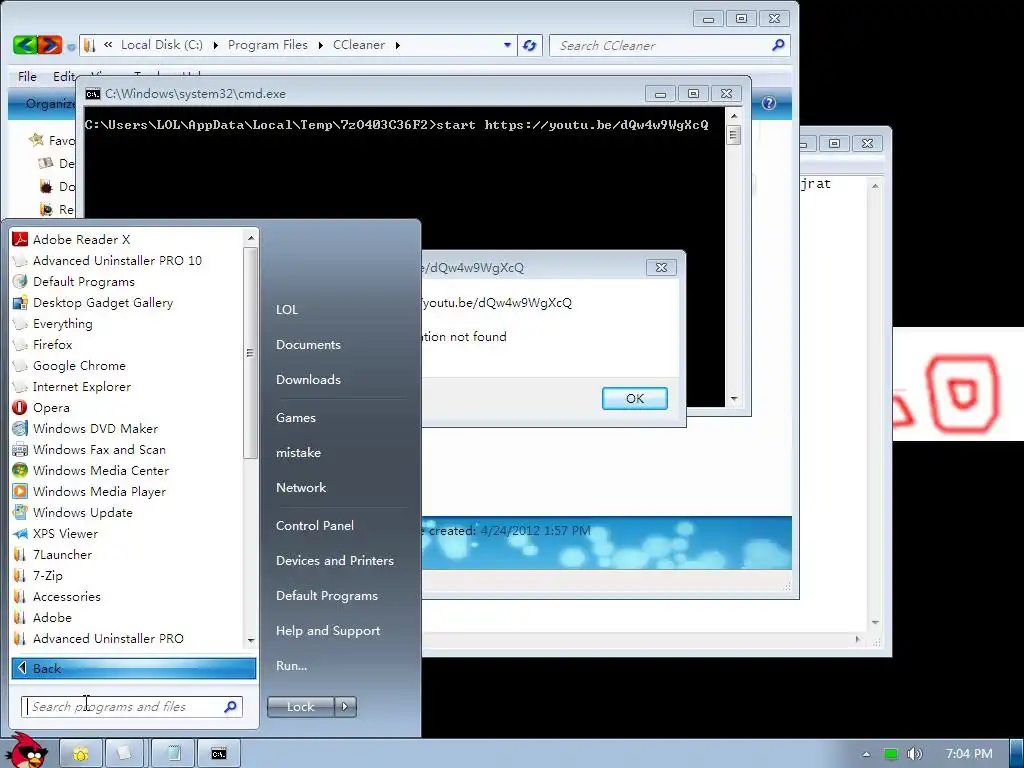Open Devices and Printers
Viewport: 1024px width, 768px height.
pyautogui.click(x=334, y=561)
